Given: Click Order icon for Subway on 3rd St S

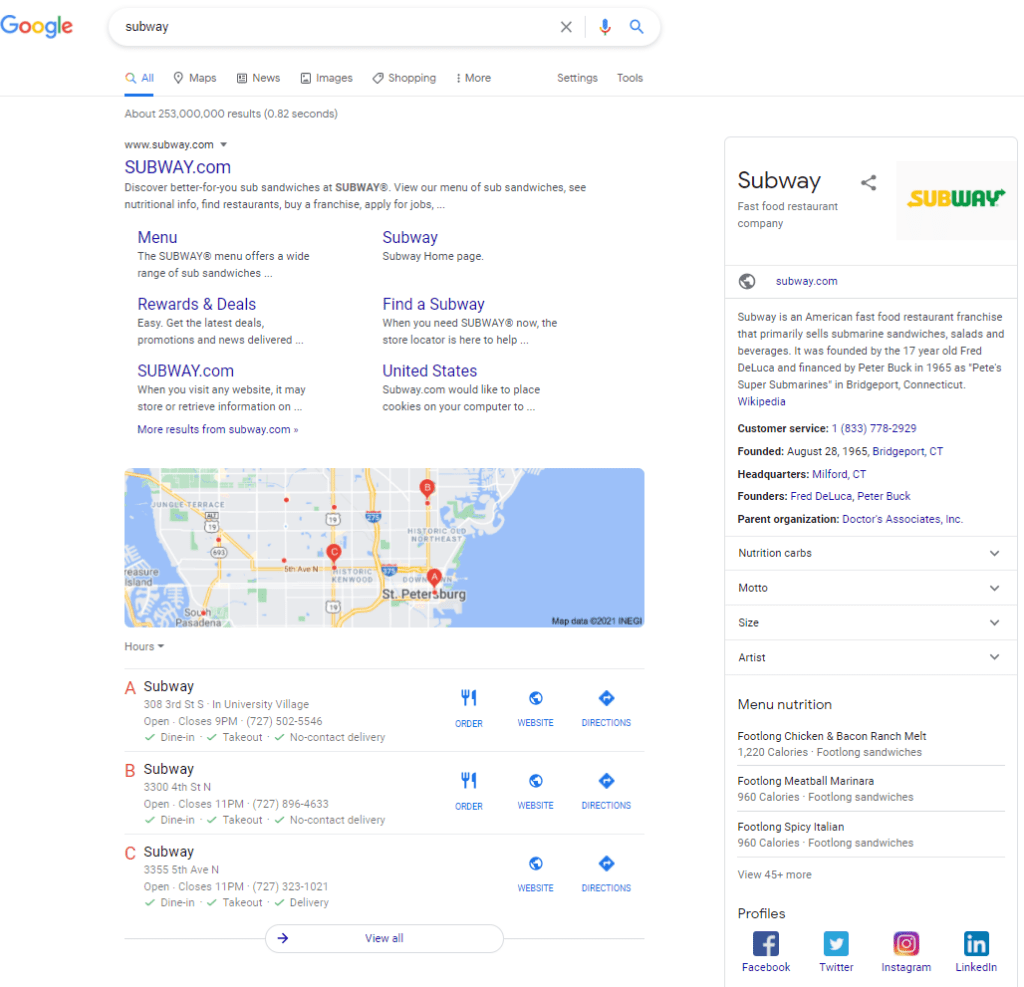Looking at the screenshot, I should click(x=468, y=706).
